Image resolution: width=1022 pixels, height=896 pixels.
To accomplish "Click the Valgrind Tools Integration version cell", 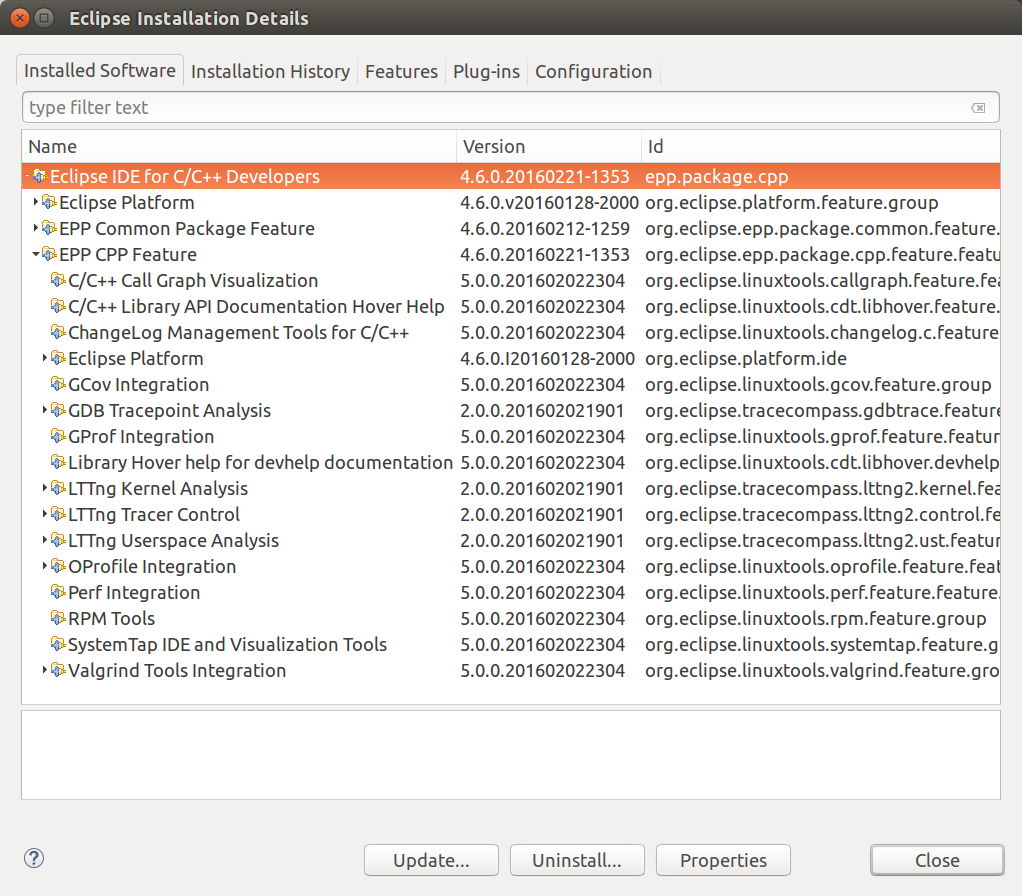I will [x=542, y=671].
